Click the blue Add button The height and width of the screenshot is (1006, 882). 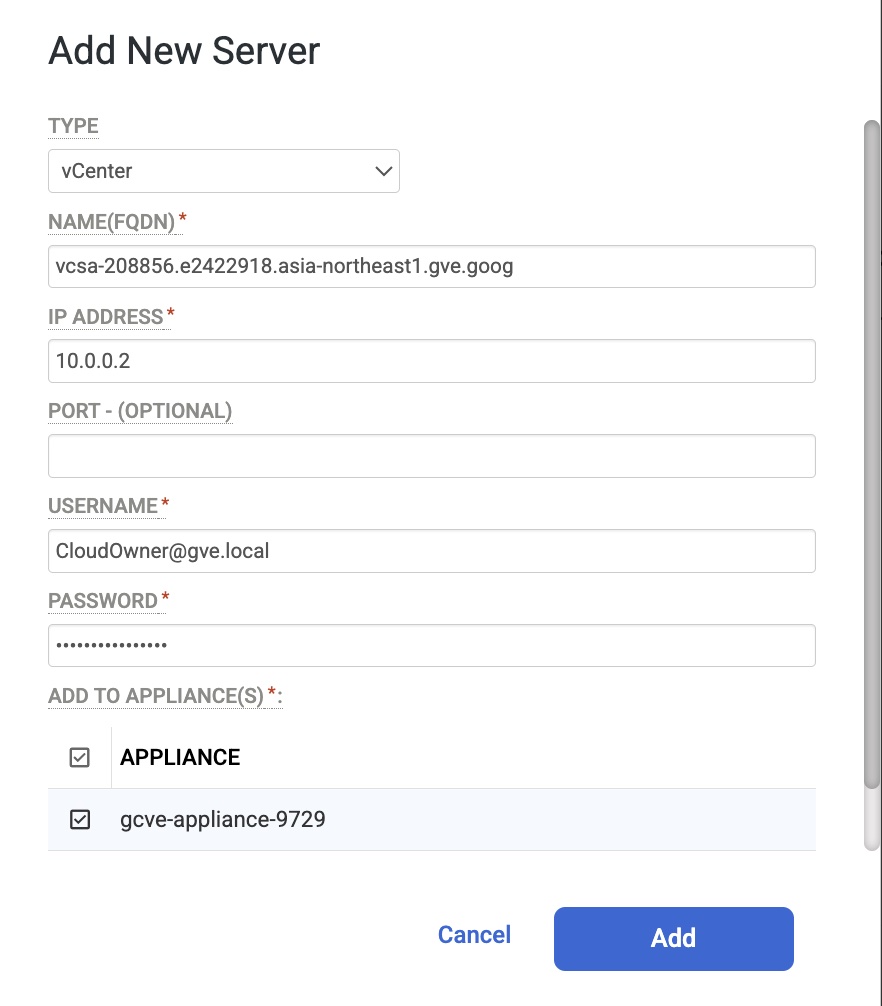coord(673,938)
